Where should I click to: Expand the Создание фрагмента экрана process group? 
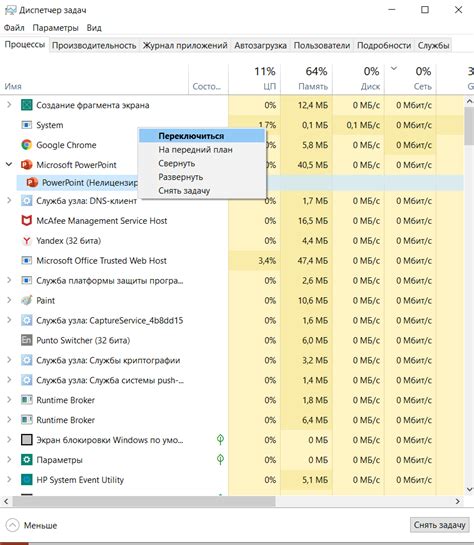point(9,105)
